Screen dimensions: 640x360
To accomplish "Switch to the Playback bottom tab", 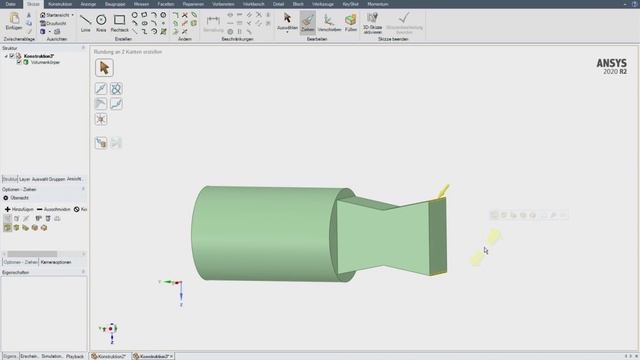I will point(75,356).
